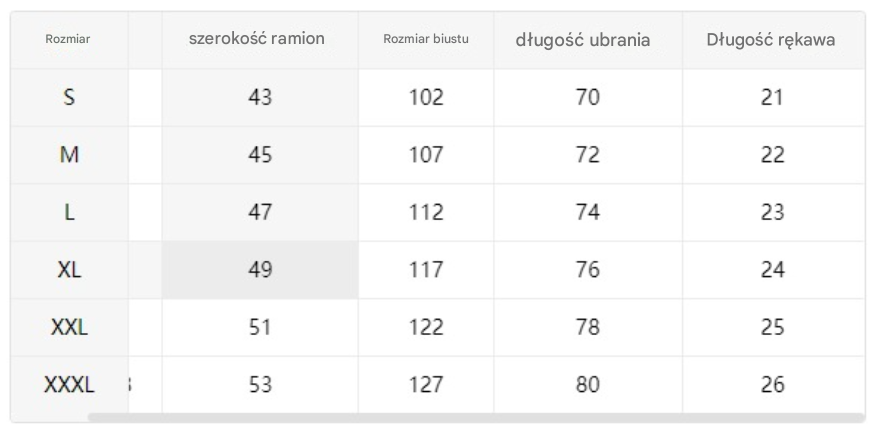Select the S size row label
The width and height of the screenshot is (873, 429).
point(69,97)
